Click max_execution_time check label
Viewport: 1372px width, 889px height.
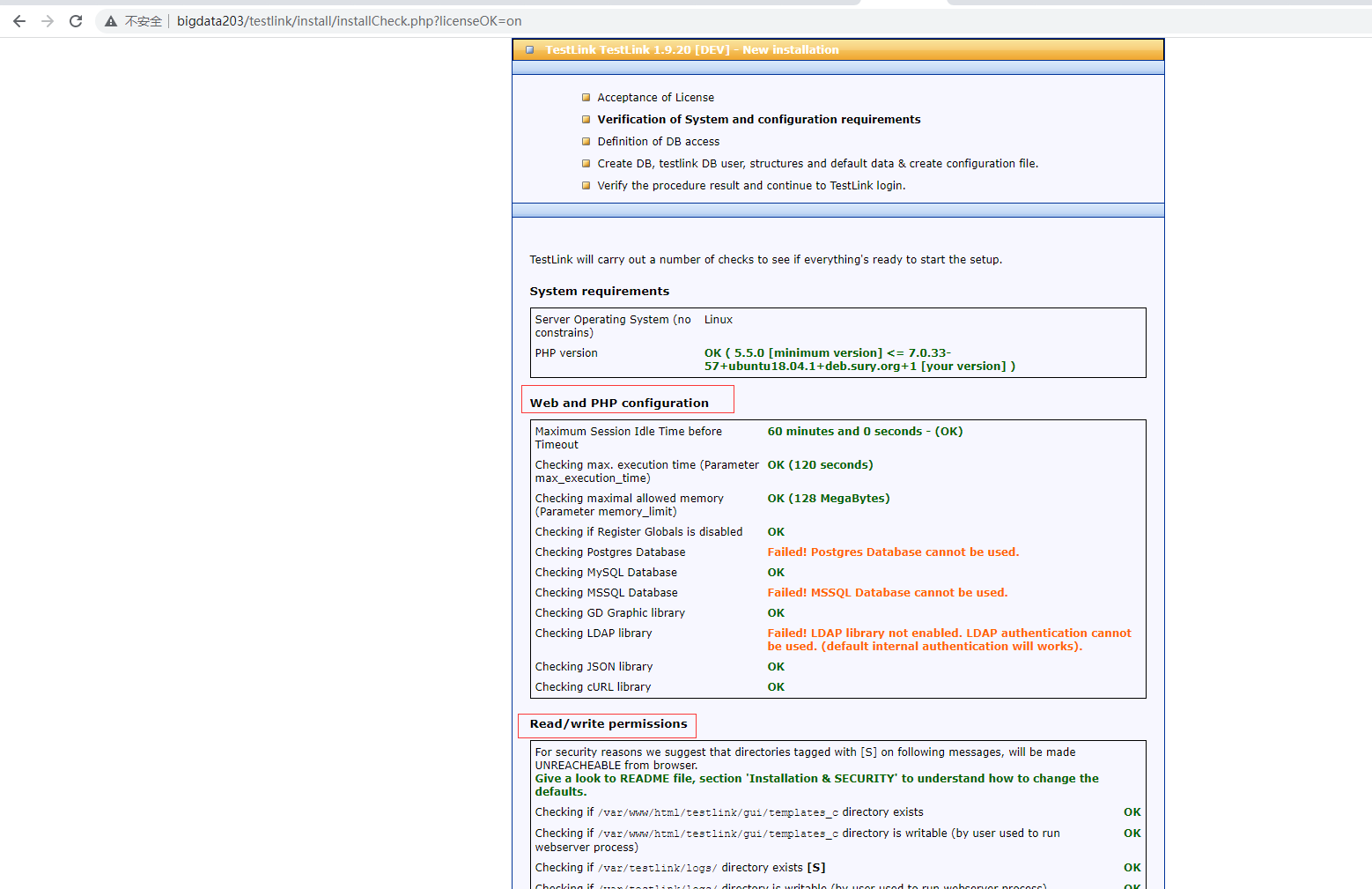(647, 471)
